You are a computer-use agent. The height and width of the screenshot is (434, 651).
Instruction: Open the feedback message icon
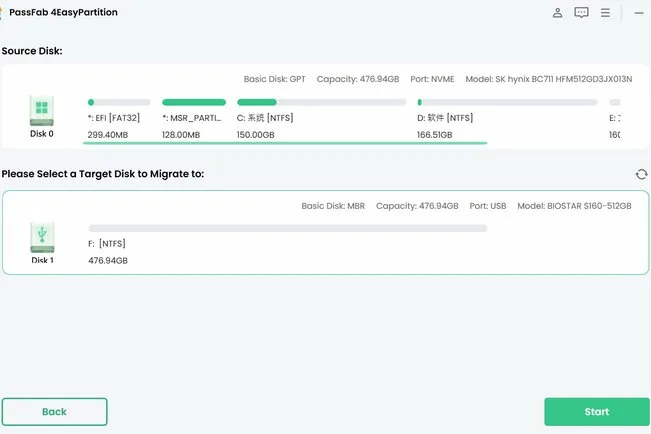pos(581,13)
